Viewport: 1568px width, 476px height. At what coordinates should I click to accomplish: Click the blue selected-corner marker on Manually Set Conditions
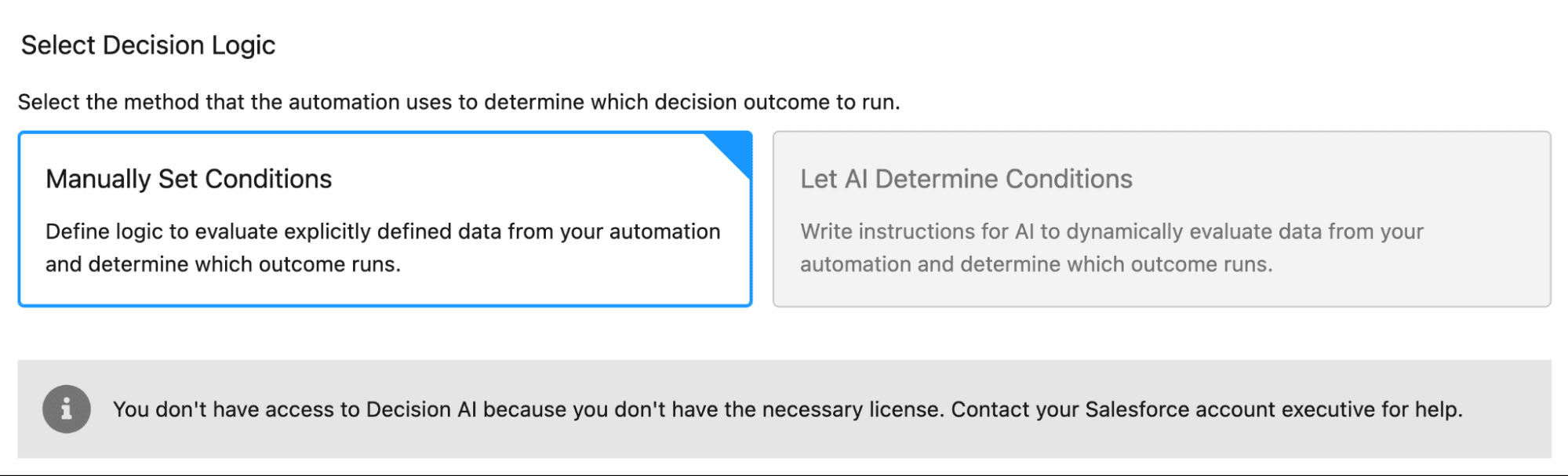(x=735, y=149)
